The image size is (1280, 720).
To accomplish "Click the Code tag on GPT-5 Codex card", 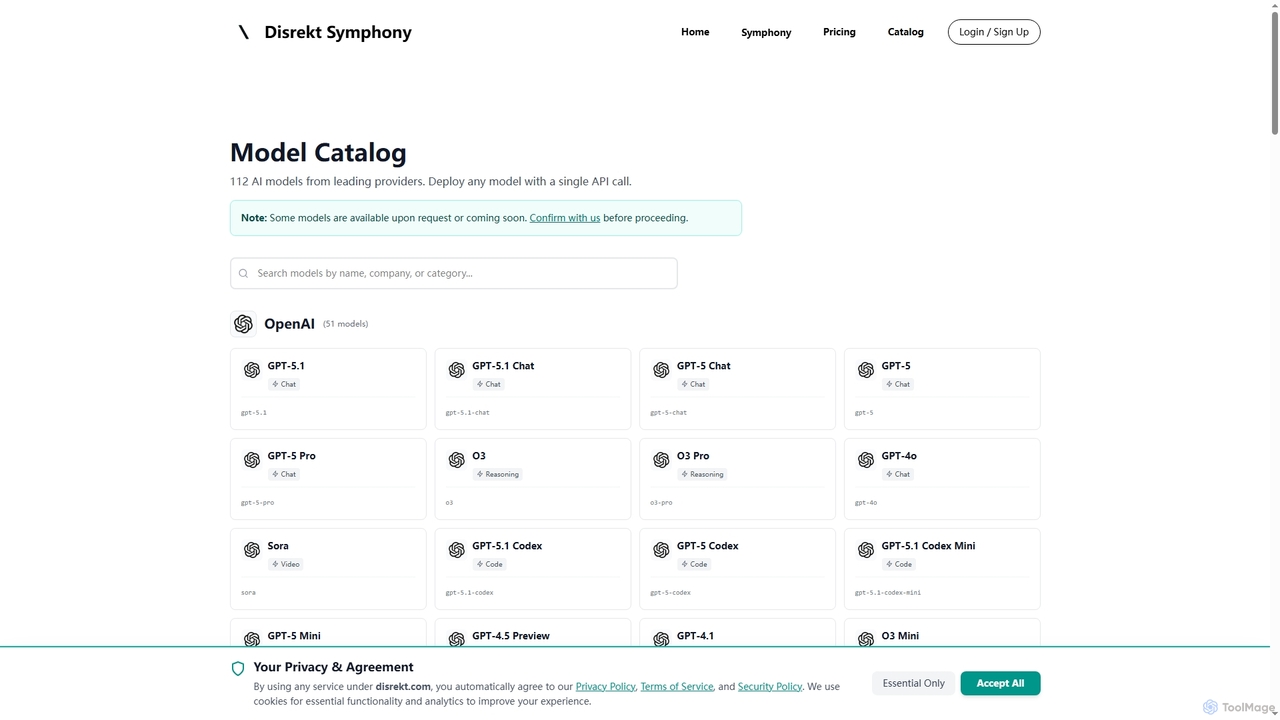I will point(694,564).
